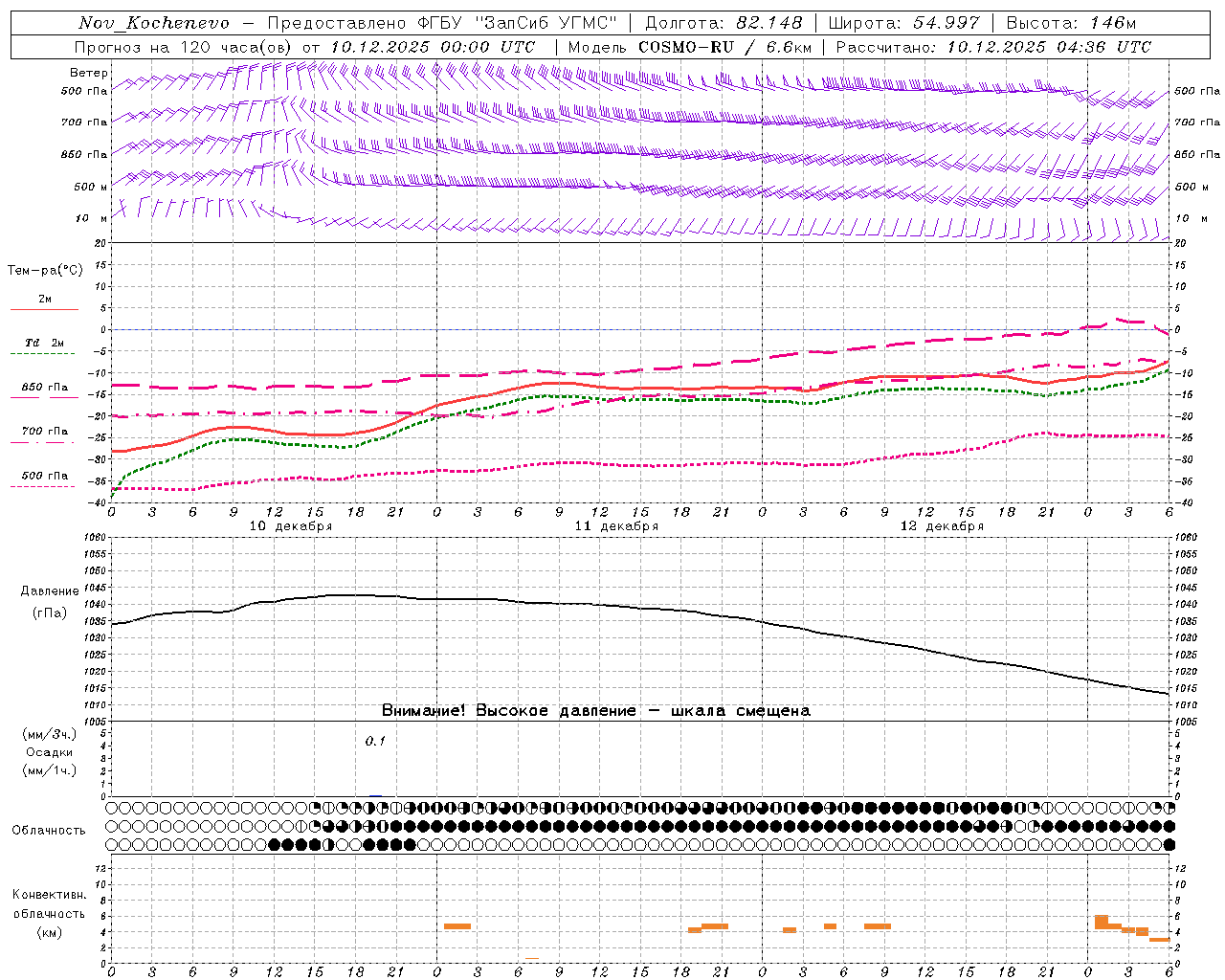This screenshot has height=980, width=1225.
Task: Click the Высота: 146м value
Action: 1072,23
